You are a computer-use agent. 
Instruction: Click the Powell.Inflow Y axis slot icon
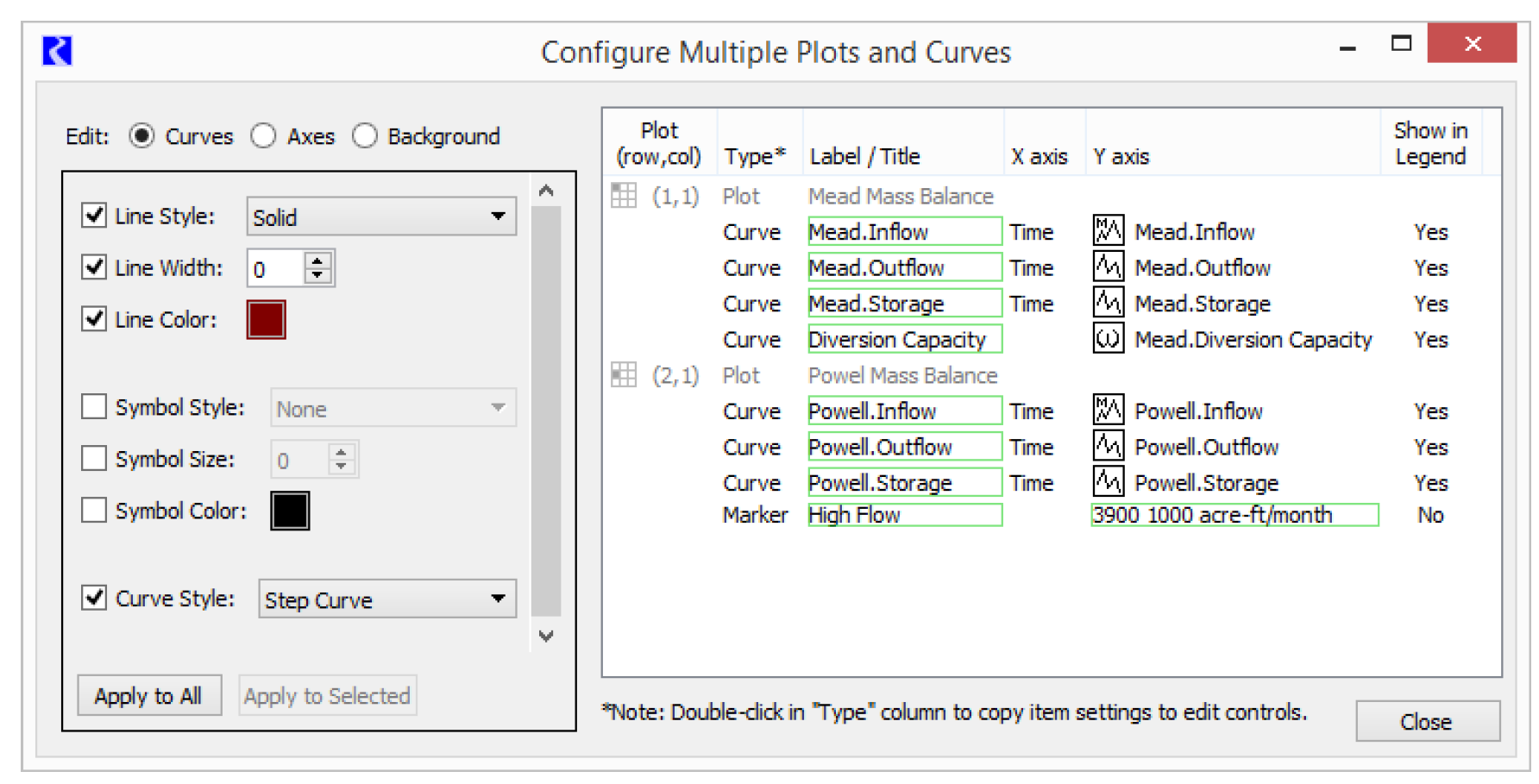coord(1108,411)
